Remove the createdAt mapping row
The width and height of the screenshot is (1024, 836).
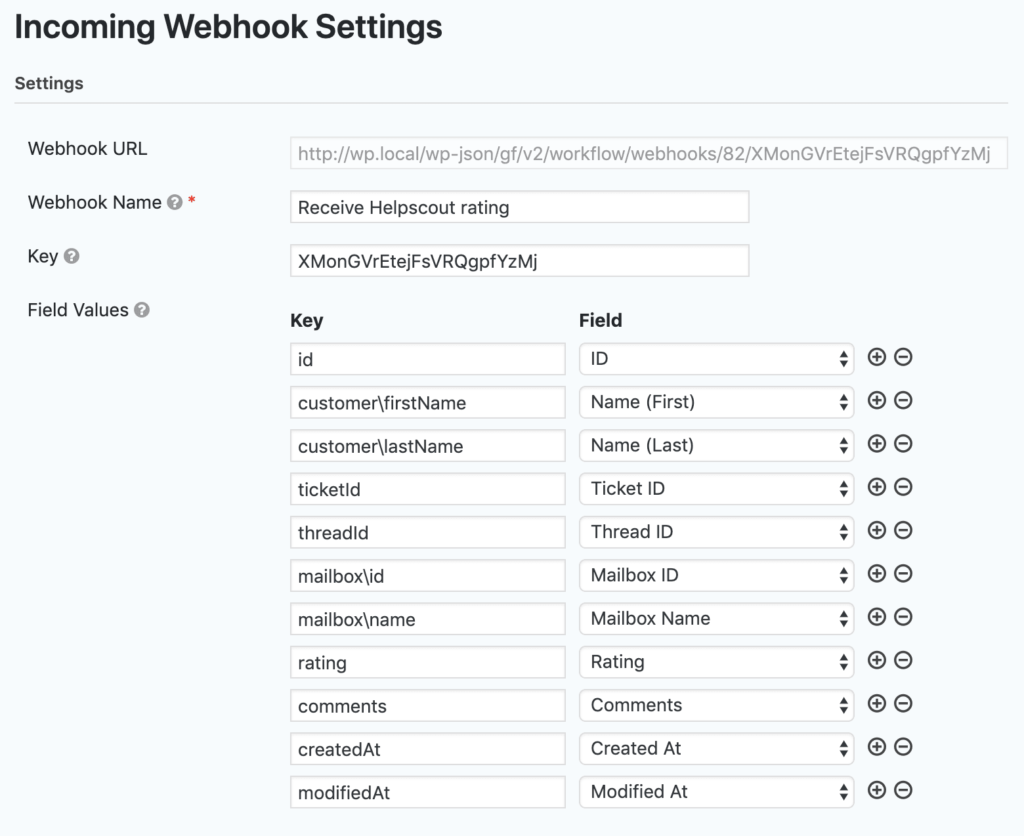pyautogui.click(x=903, y=747)
